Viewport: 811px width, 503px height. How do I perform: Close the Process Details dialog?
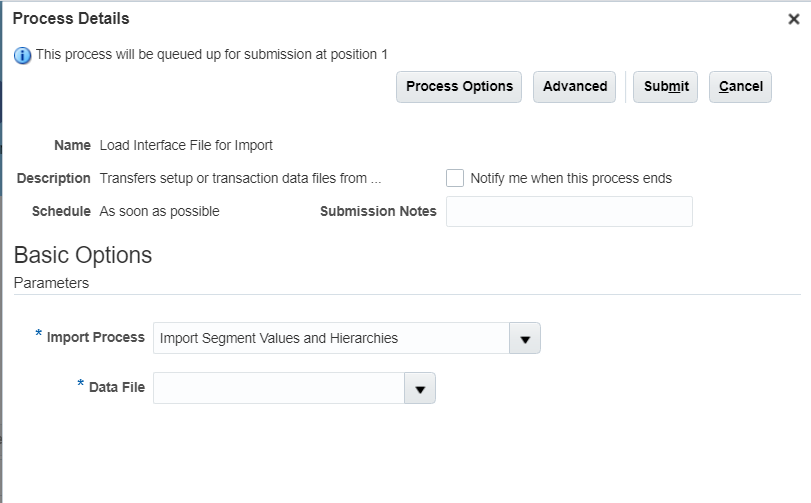[793, 19]
